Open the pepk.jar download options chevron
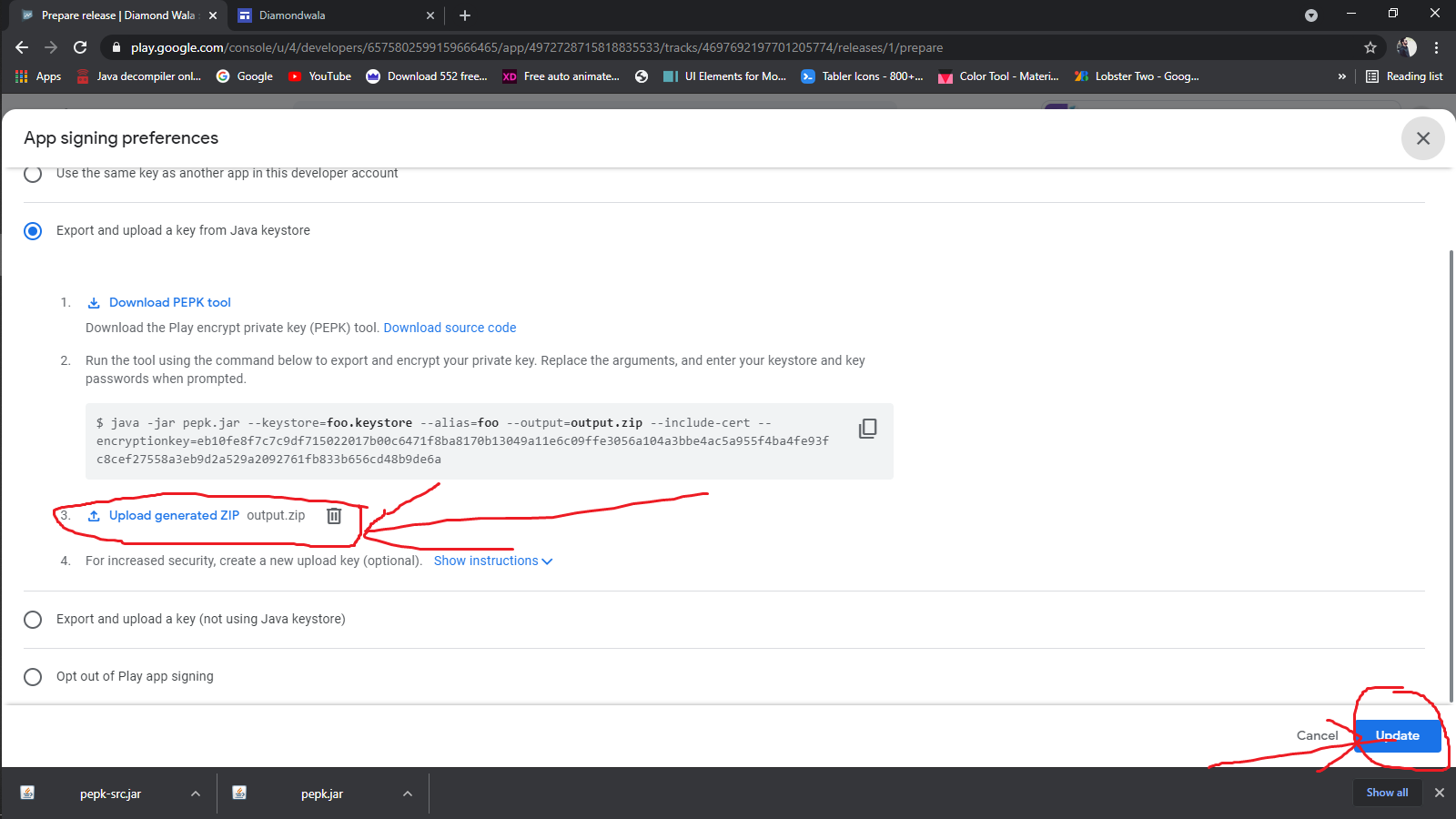 [x=408, y=794]
